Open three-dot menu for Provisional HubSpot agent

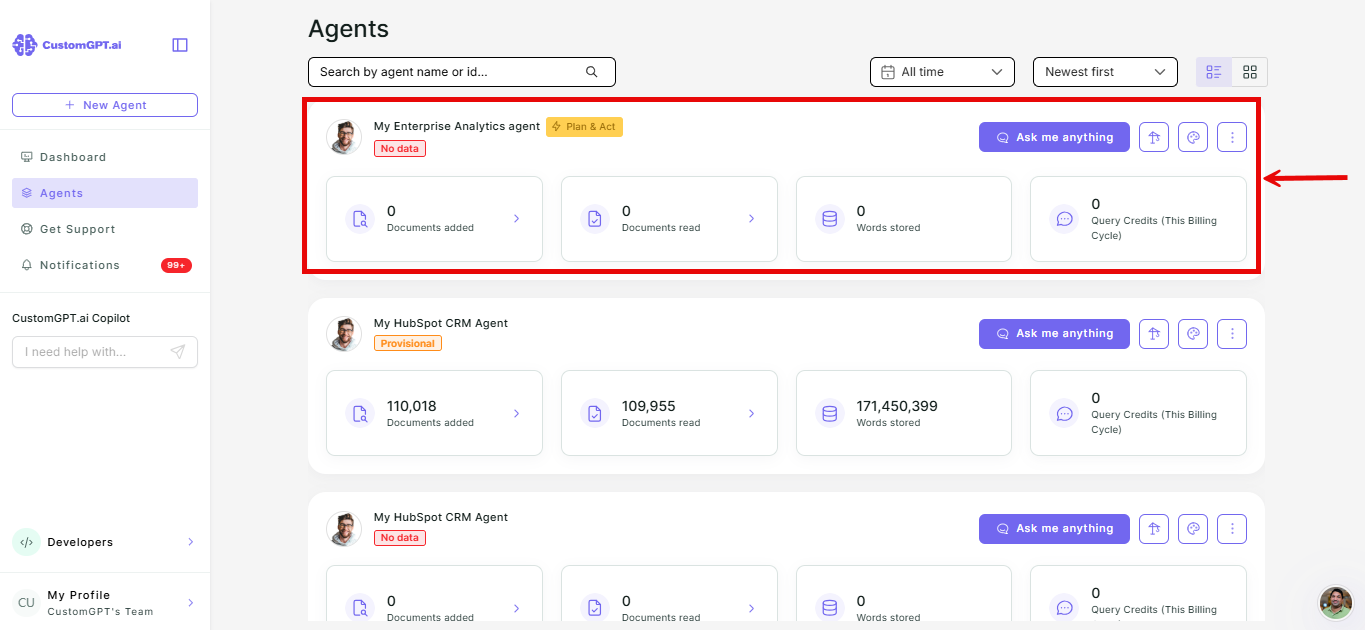coord(1232,333)
